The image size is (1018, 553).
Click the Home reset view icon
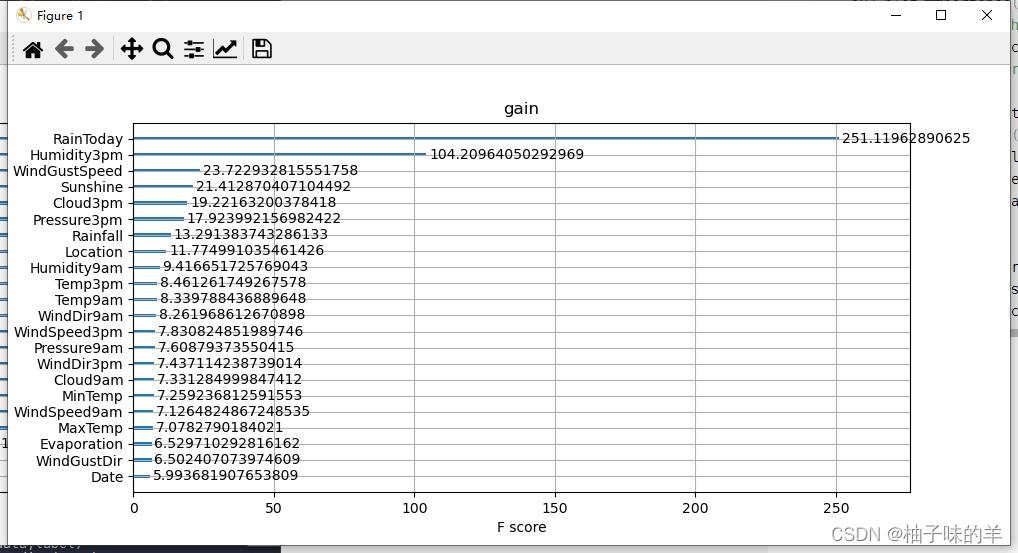[33, 49]
